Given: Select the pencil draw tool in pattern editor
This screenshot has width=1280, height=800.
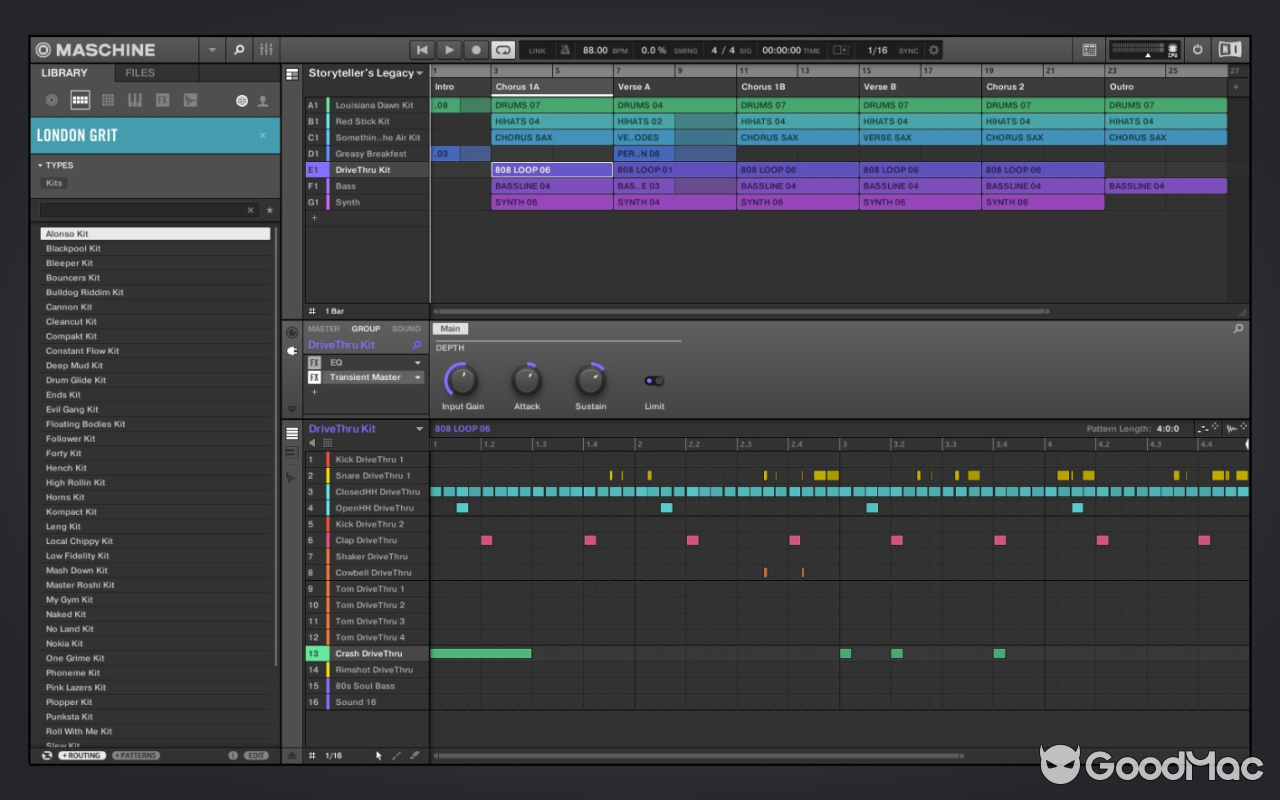Looking at the screenshot, I should tap(397, 755).
